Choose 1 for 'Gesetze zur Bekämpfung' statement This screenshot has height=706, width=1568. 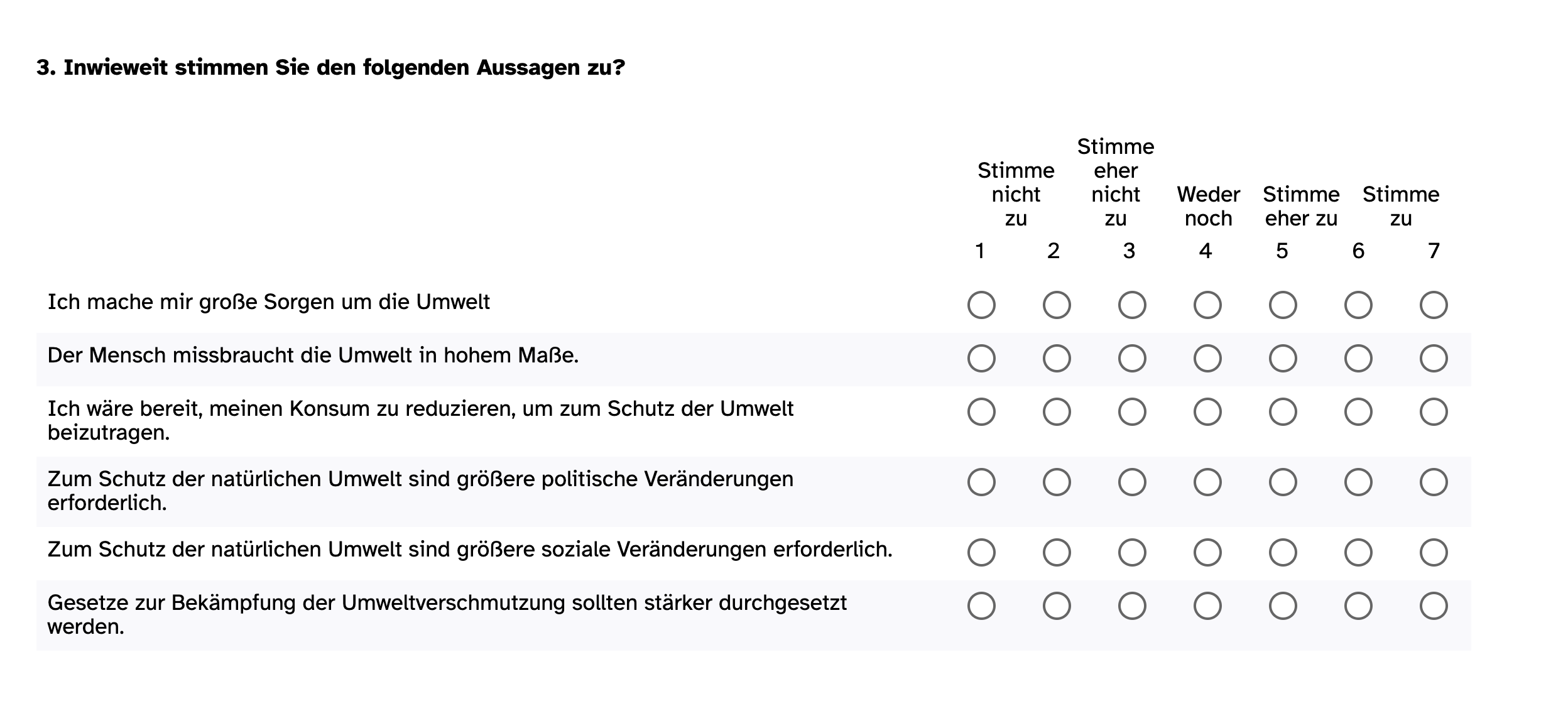pos(981,606)
